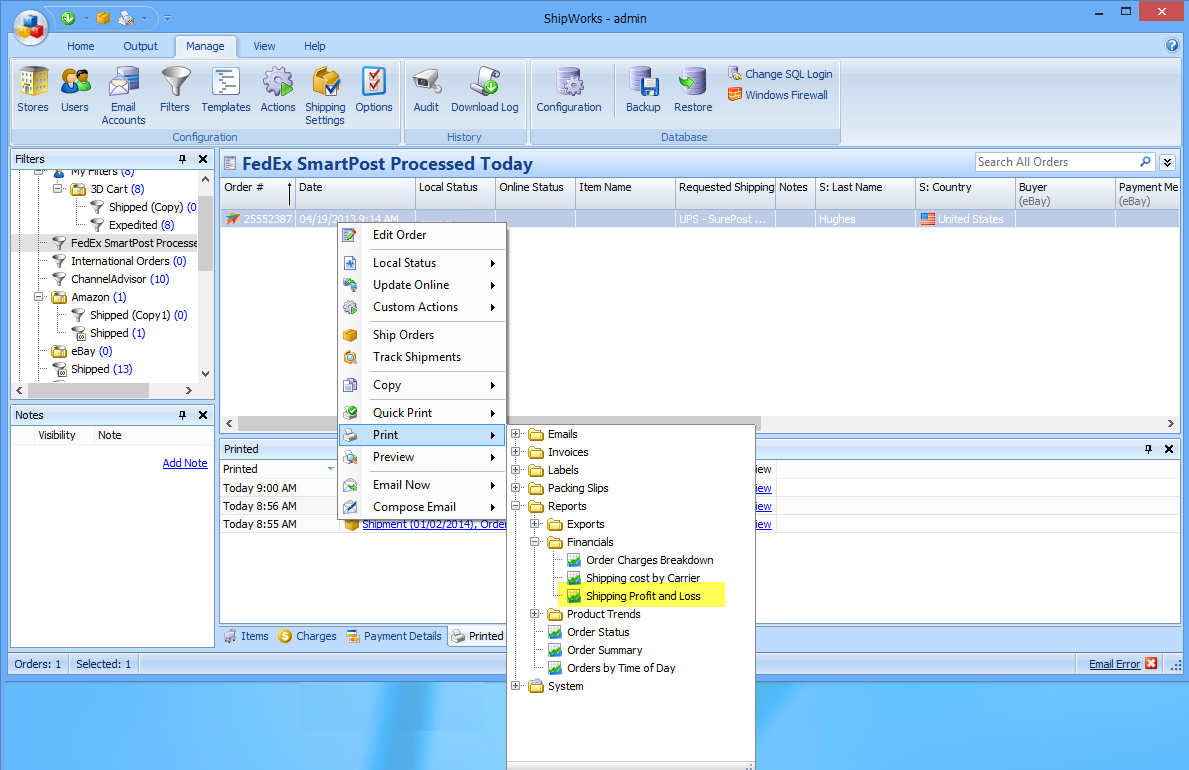Open the Stores manager

(33, 90)
